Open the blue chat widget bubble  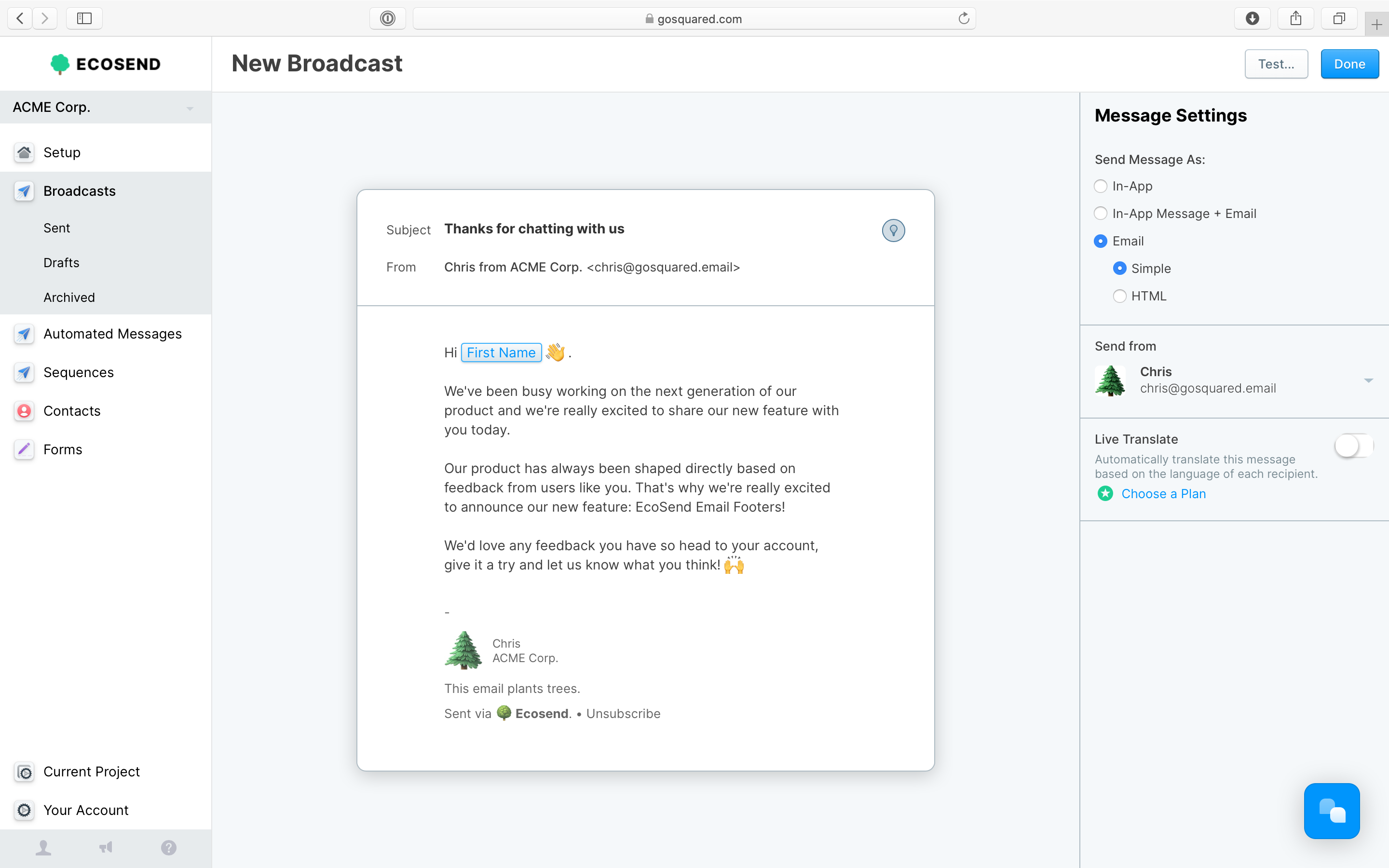(x=1332, y=811)
